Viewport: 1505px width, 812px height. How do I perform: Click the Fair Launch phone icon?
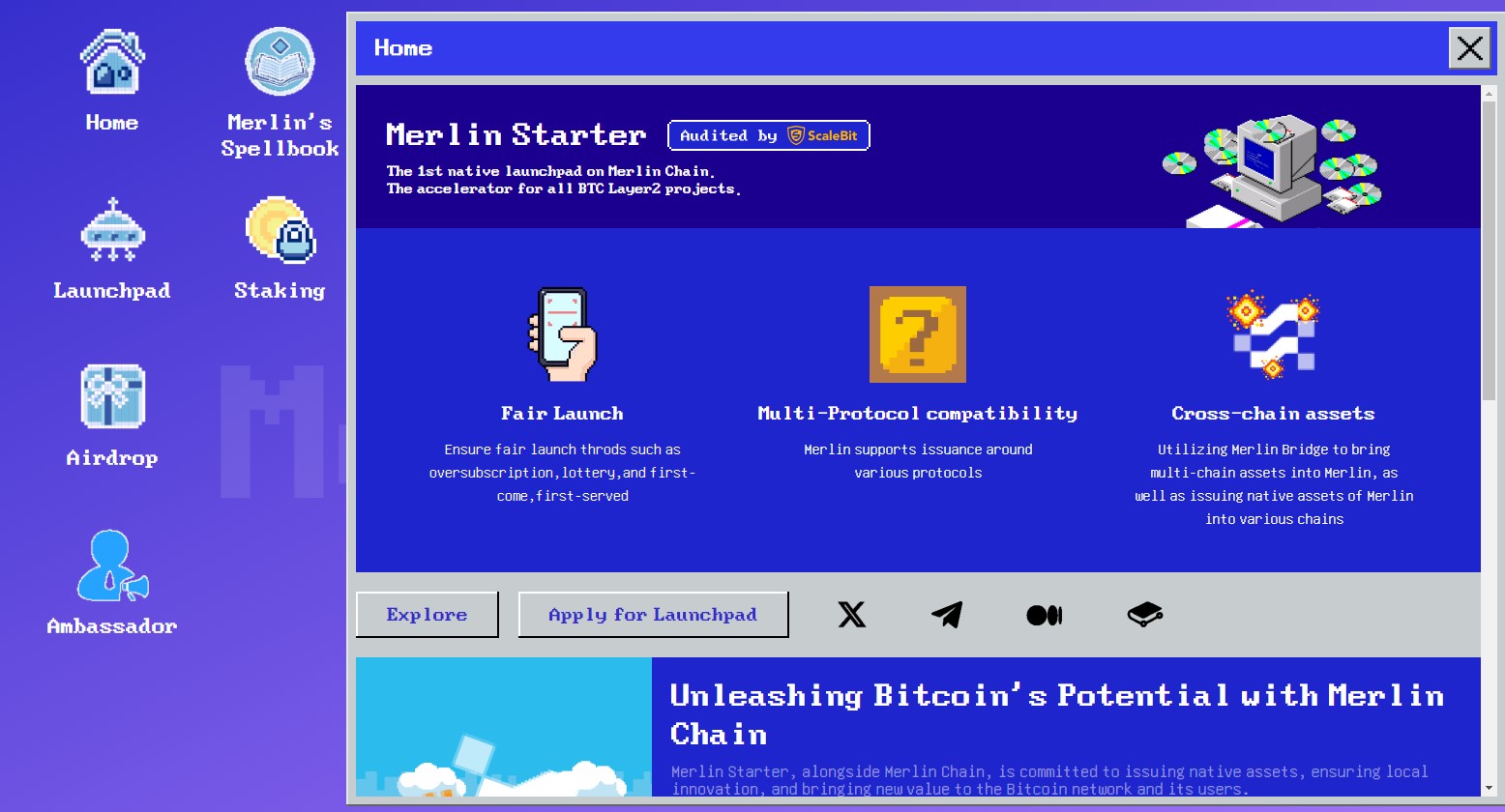[562, 334]
